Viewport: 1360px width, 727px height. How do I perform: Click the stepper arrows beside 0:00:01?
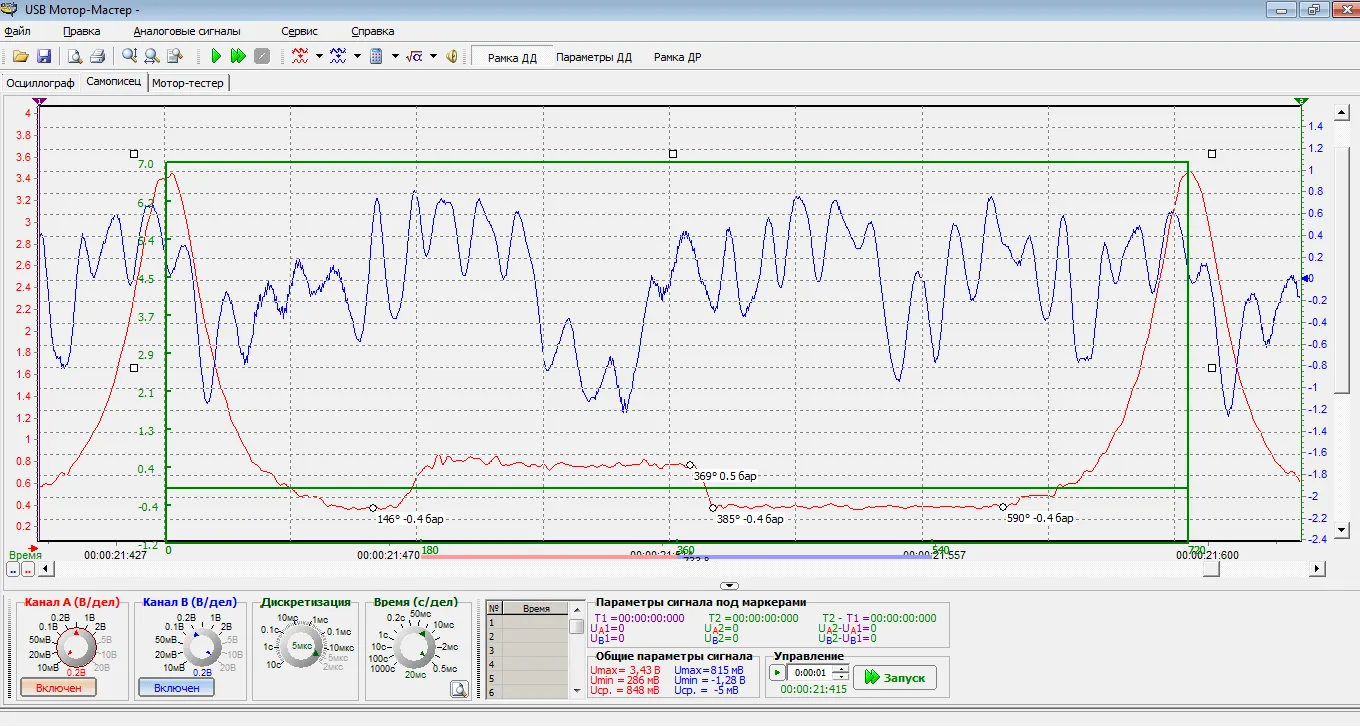[841, 673]
